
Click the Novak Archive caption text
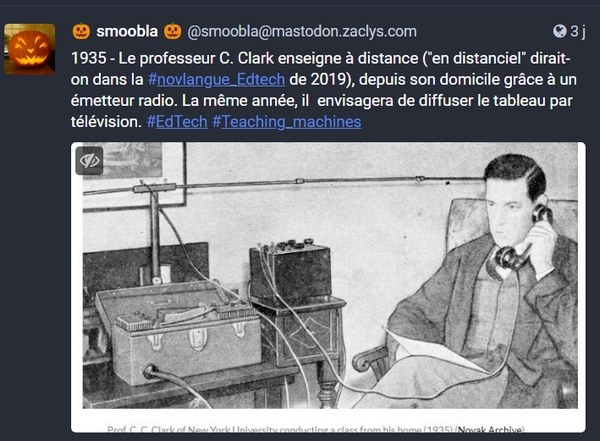coord(490,430)
